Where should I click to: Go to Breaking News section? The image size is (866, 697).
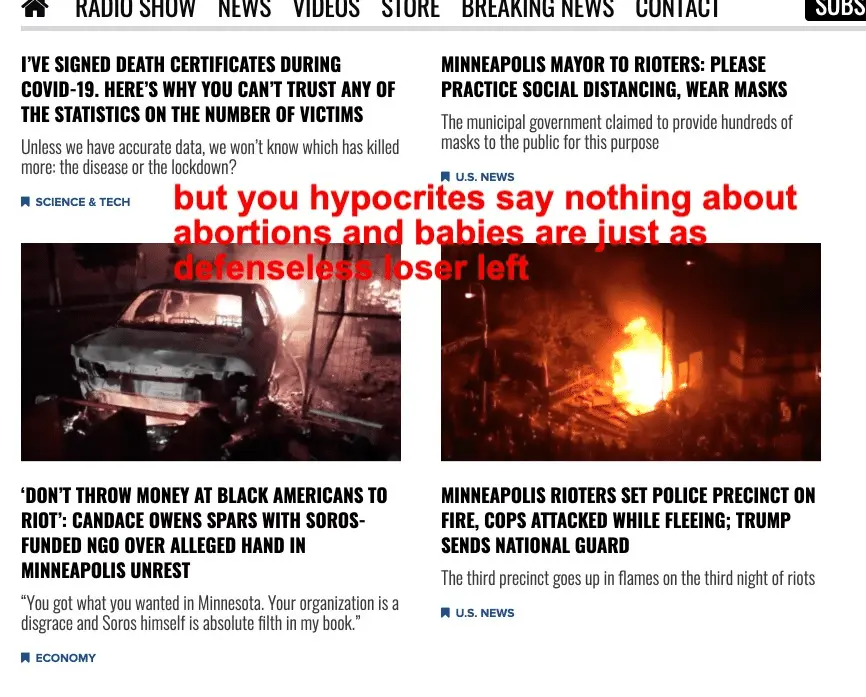pyautogui.click(x=538, y=8)
